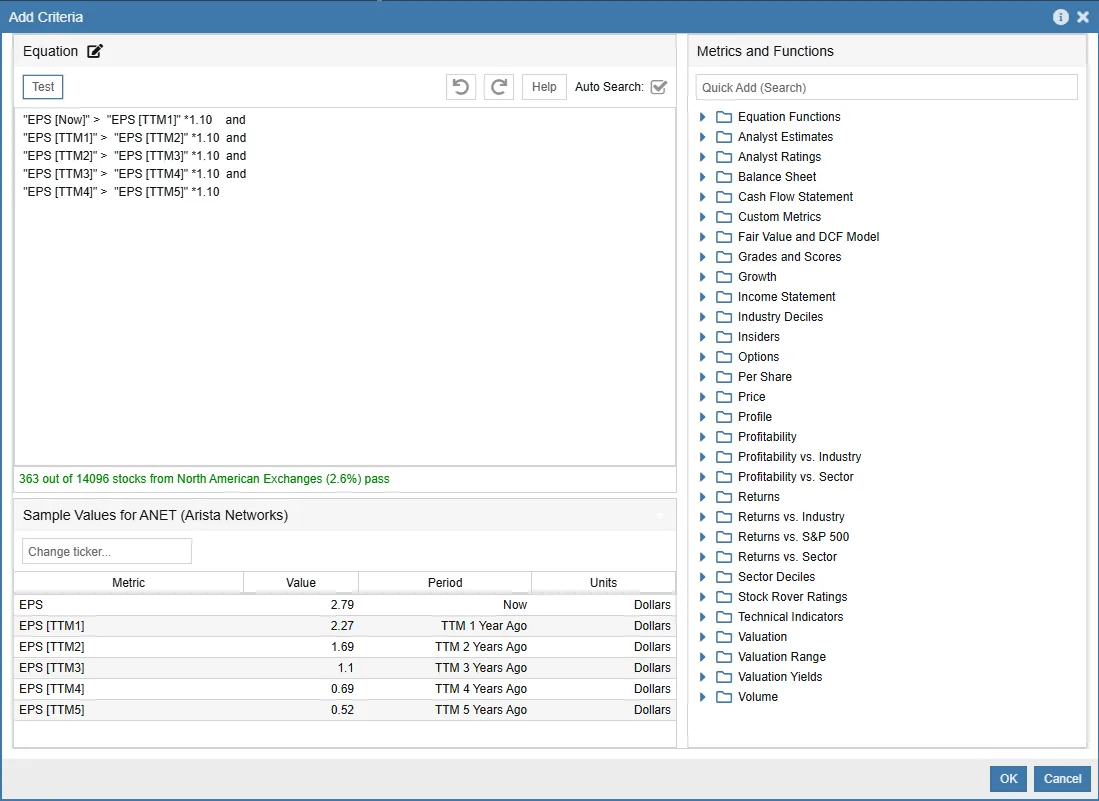Image resolution: width=1099 pixels, height=801 pixels.
Task: Click the Units column header
Action: click(603, 582)
